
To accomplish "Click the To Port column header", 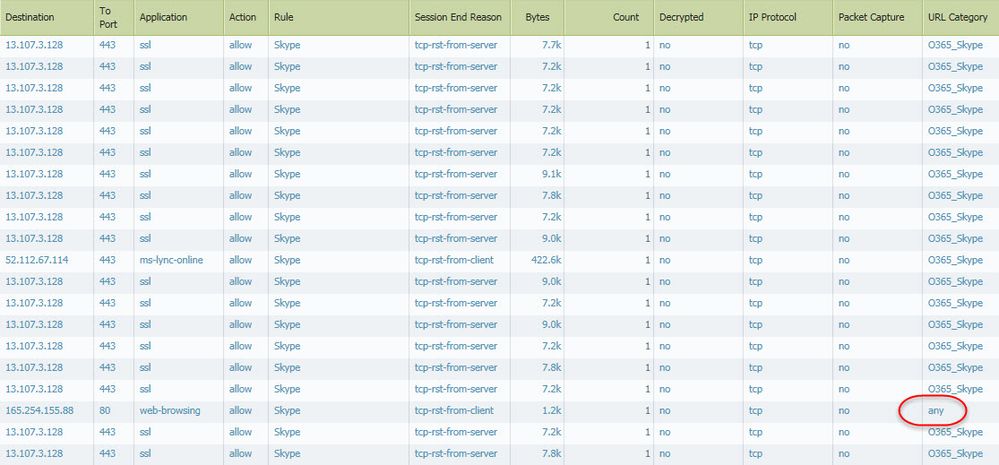I will (108, 18).
